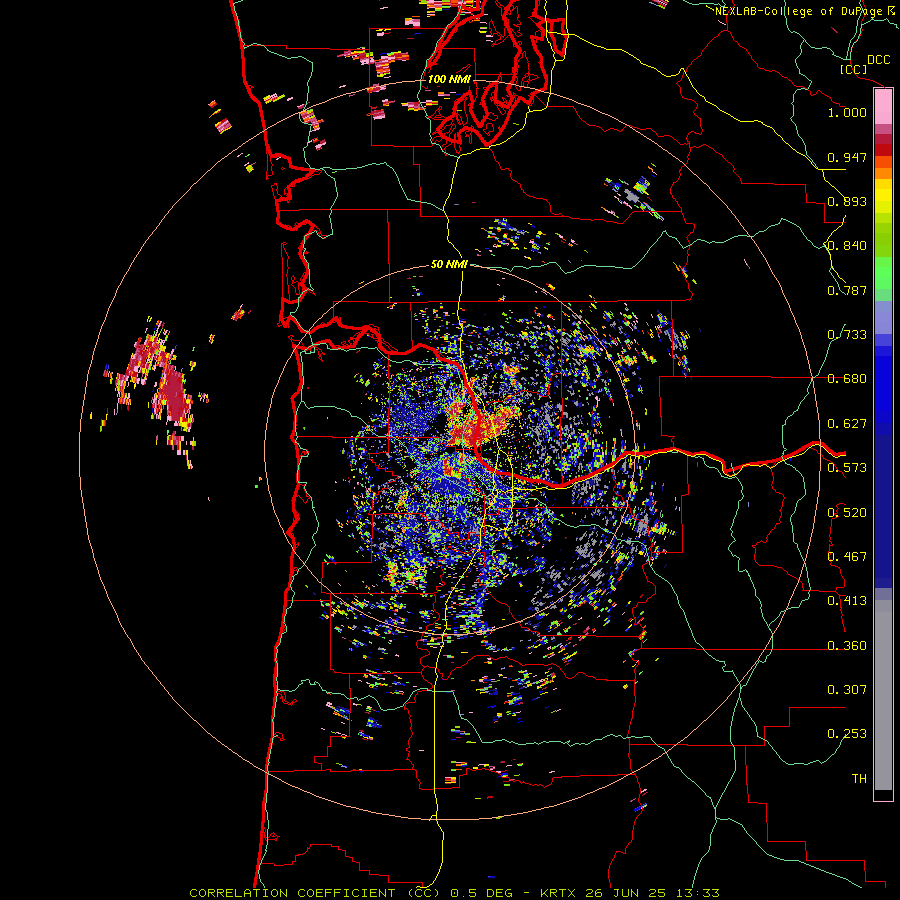The image size is (900, 900).
Task: Click the TH label near the scale bottom
Action: pos(859,779)
